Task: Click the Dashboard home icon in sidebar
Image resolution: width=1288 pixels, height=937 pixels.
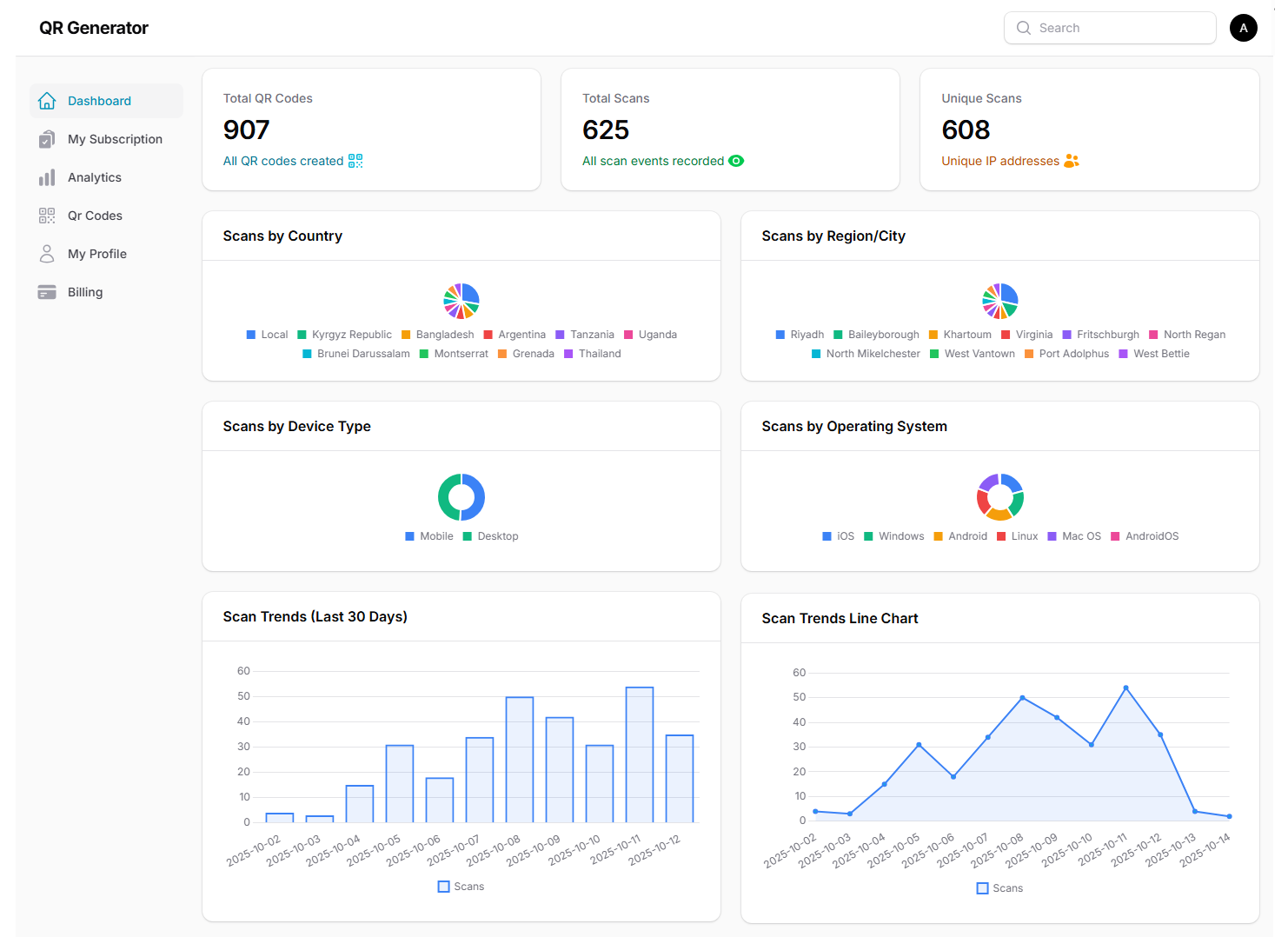Action: click(47, 101)
